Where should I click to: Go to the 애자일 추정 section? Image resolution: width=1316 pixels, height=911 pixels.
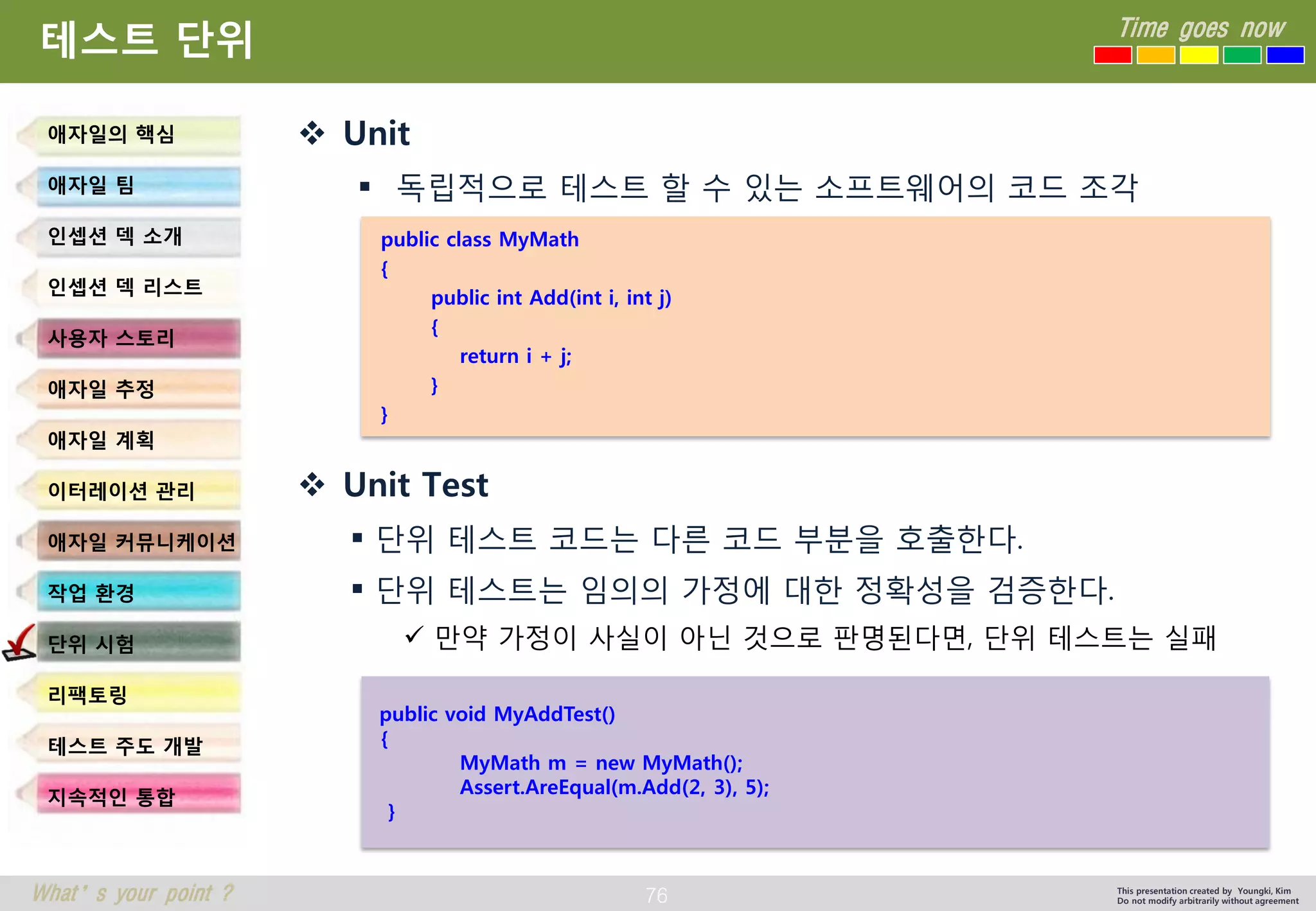click(129, 389)
